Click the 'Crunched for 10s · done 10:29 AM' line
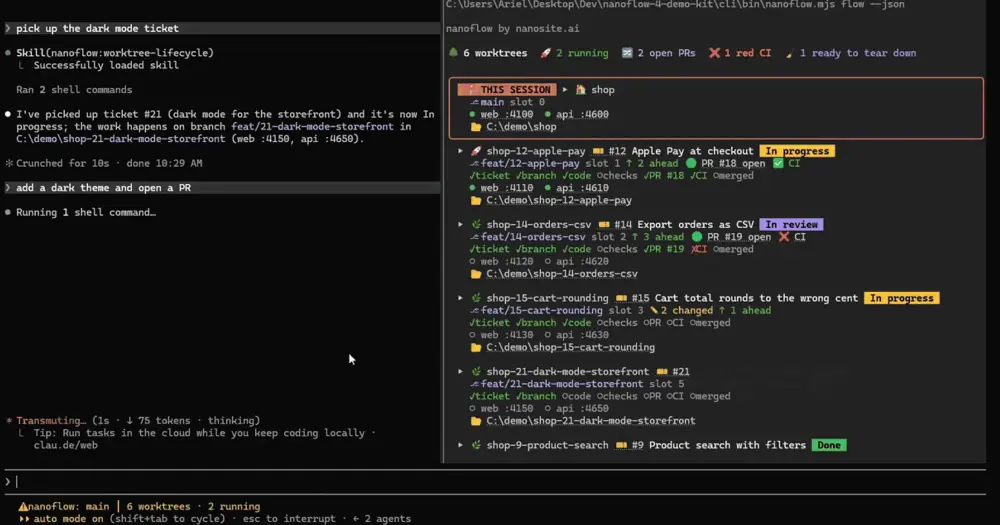Image resolution: width=1000 pixels, height=525 pixels. (109, 163)
